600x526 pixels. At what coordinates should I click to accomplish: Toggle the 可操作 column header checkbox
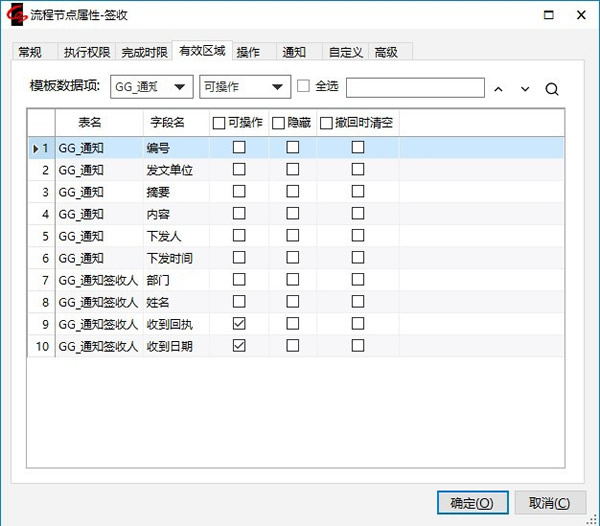pos(219,122)
